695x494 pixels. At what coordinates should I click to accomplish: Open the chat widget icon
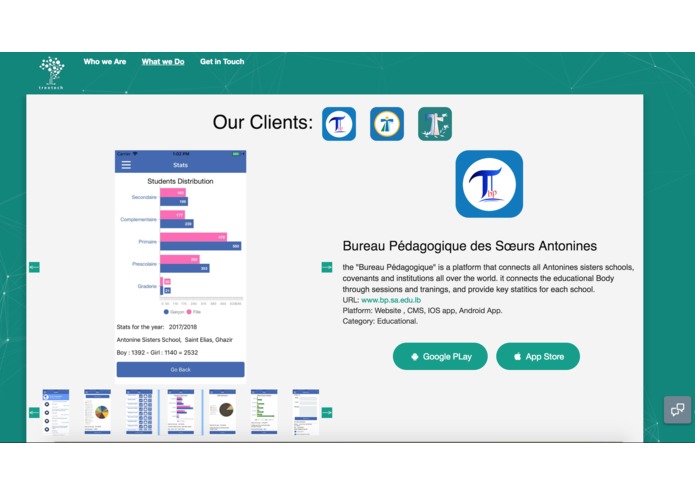(677, 410)
